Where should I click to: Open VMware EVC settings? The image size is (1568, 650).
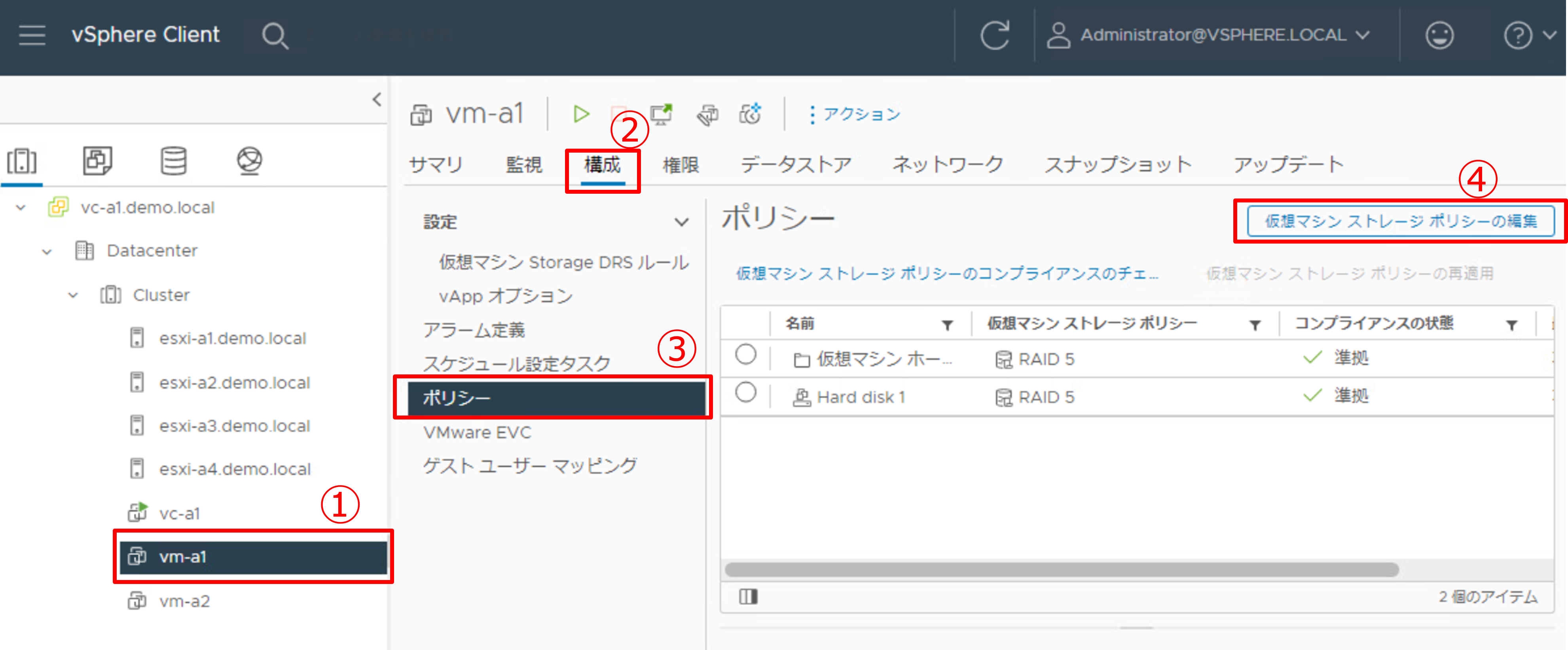tap(477, 432)
